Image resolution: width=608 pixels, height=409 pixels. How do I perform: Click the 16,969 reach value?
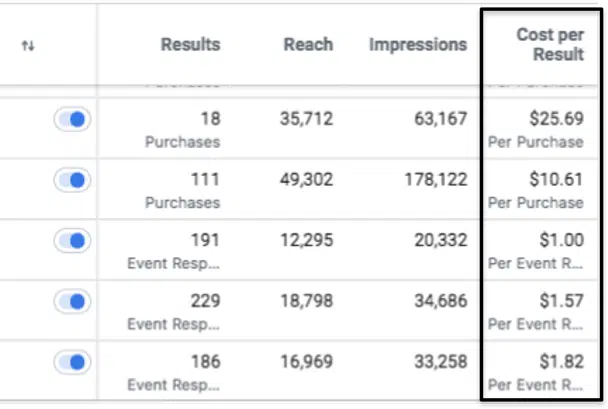click(x=305, y=362)
